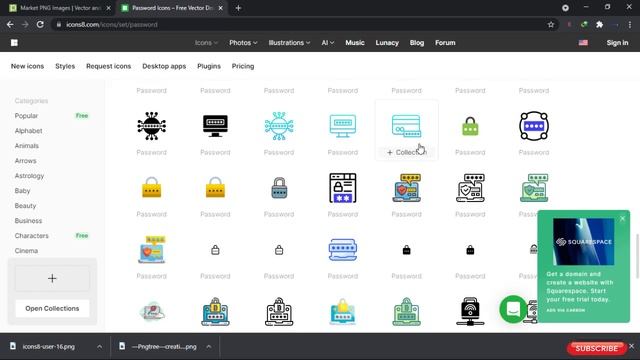Select the outline laptop bitcoin lock icon
Image resolution: width=640 pixels, height=360 pixels.
(279, 311)
